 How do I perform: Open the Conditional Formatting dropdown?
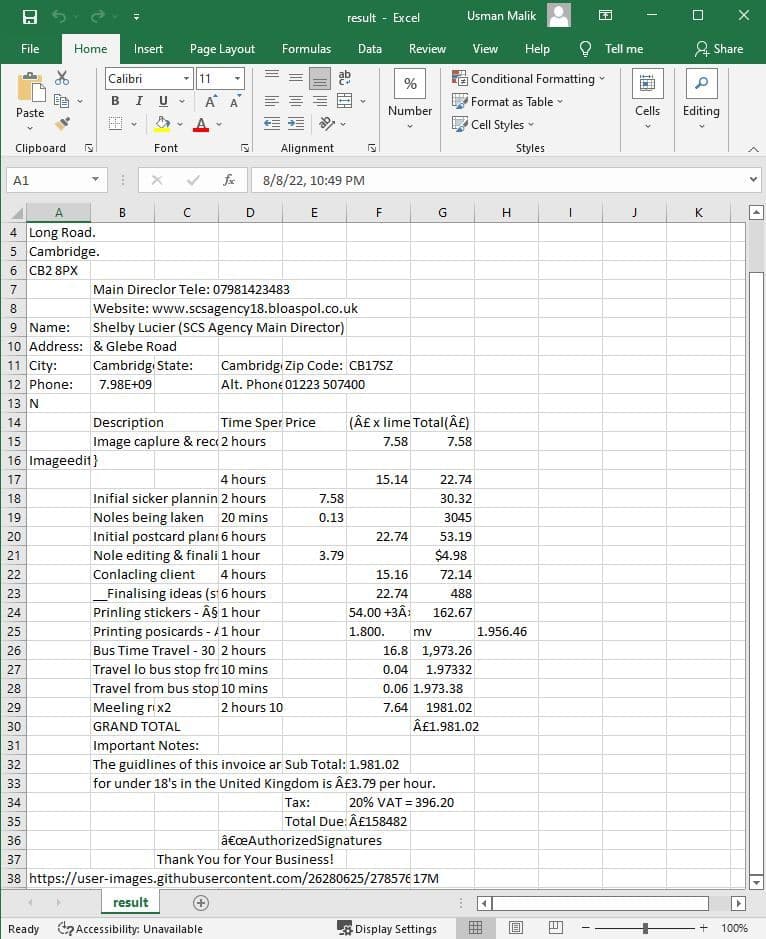pyautogui.click(x=529, y=78)
